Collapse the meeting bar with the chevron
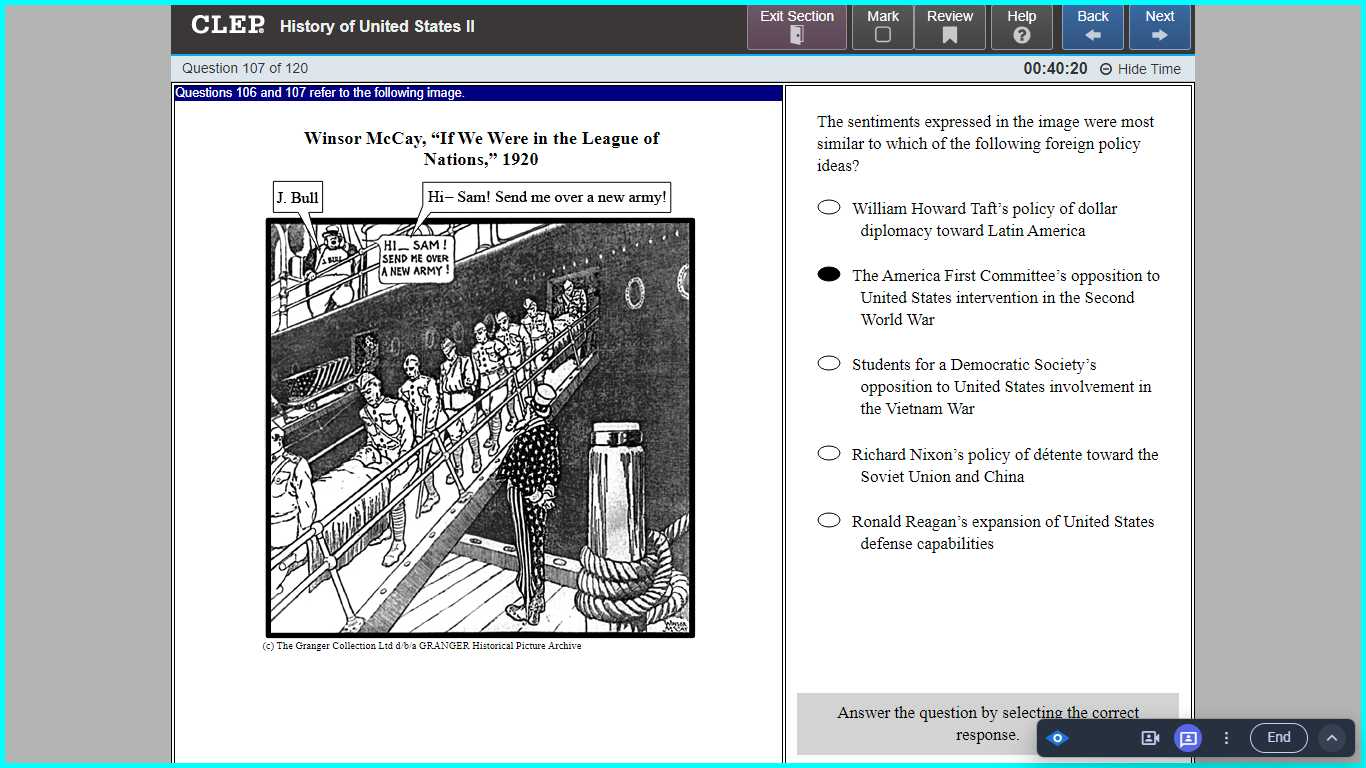 (1333, 737)
